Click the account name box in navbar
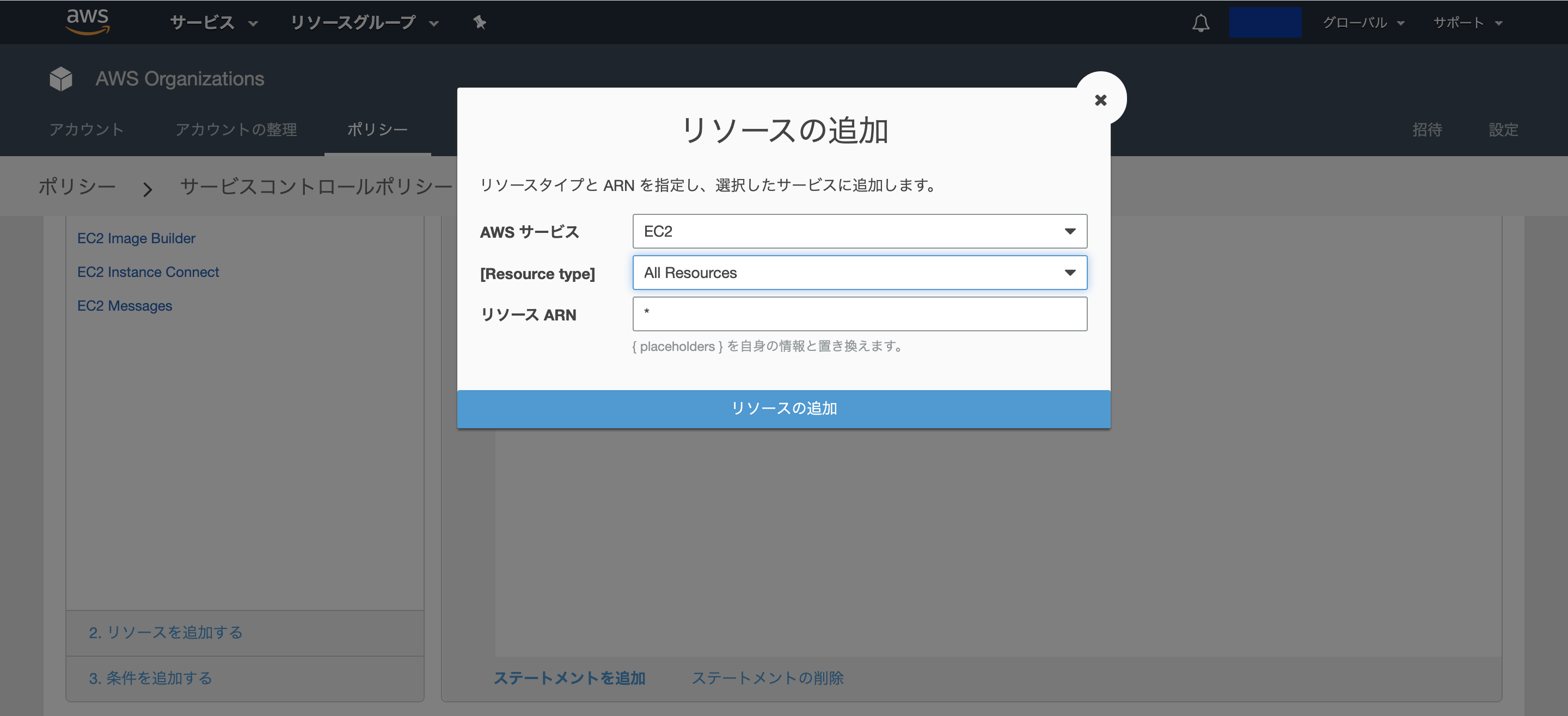Viewport: 1568px width, 716px height. pos(1265,22)
